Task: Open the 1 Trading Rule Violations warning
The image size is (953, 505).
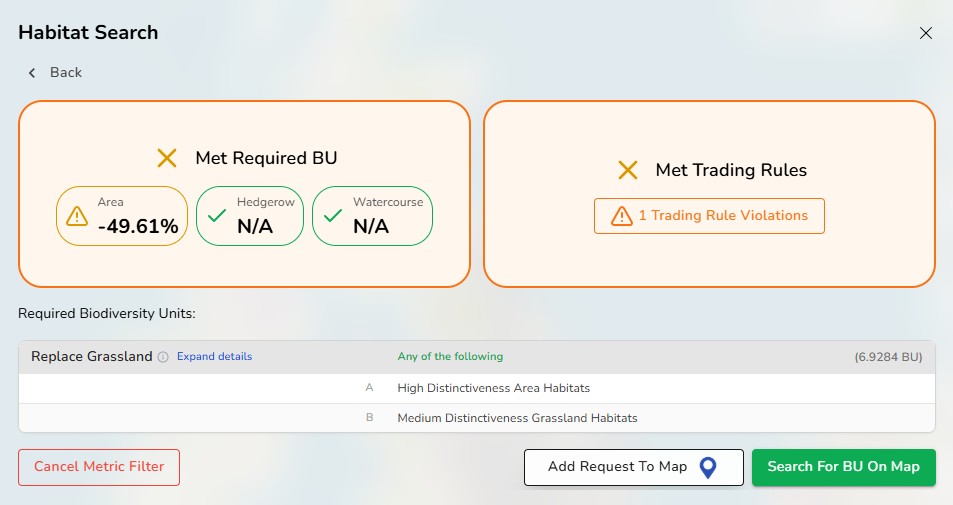Action: (x=709, y=216)
